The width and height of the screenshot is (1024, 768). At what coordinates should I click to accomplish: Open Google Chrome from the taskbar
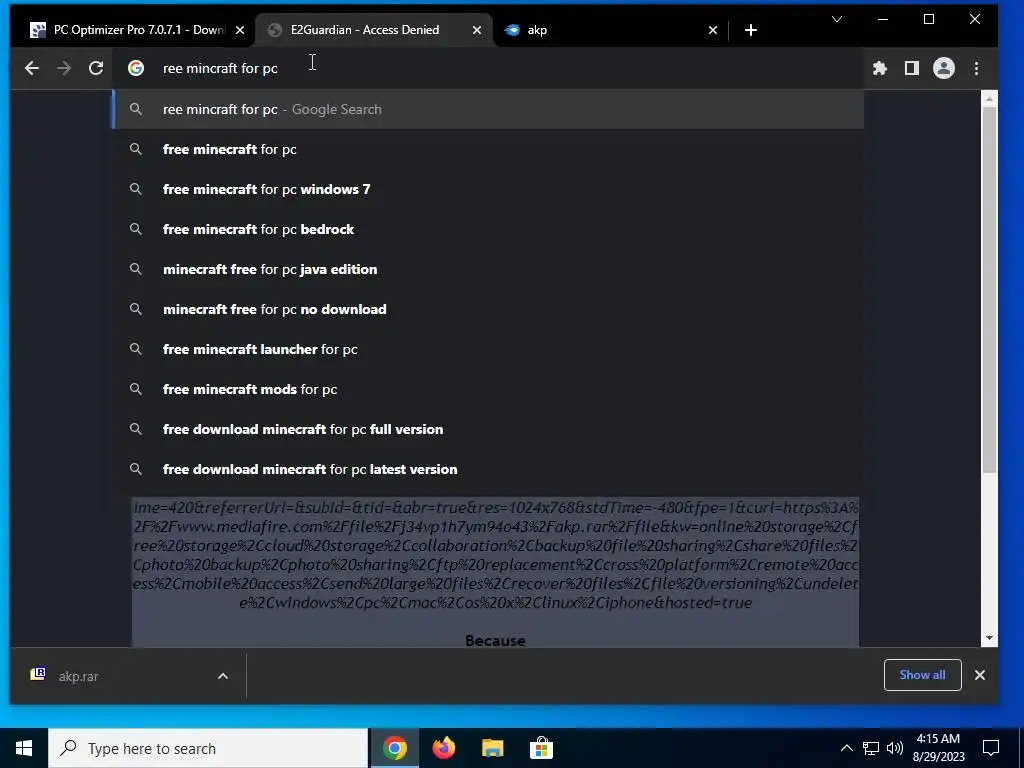point(394,748)
